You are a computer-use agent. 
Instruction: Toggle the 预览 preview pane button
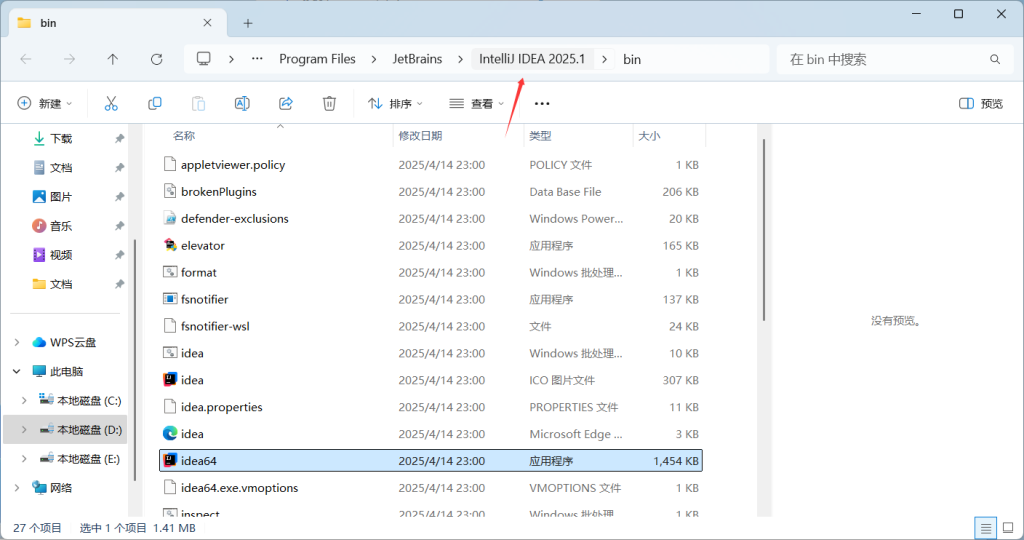[x=980, y=103]
